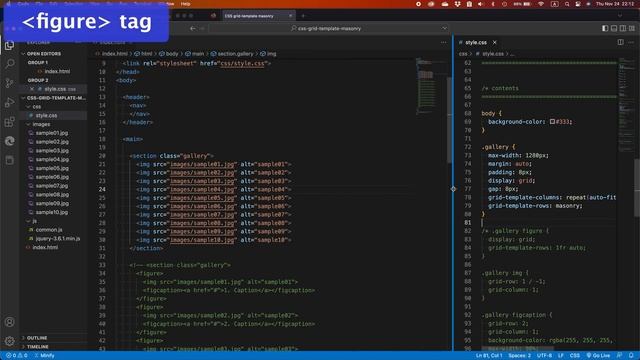Open jquery-3.6.1.min.js in the file tree

(58, 238)
